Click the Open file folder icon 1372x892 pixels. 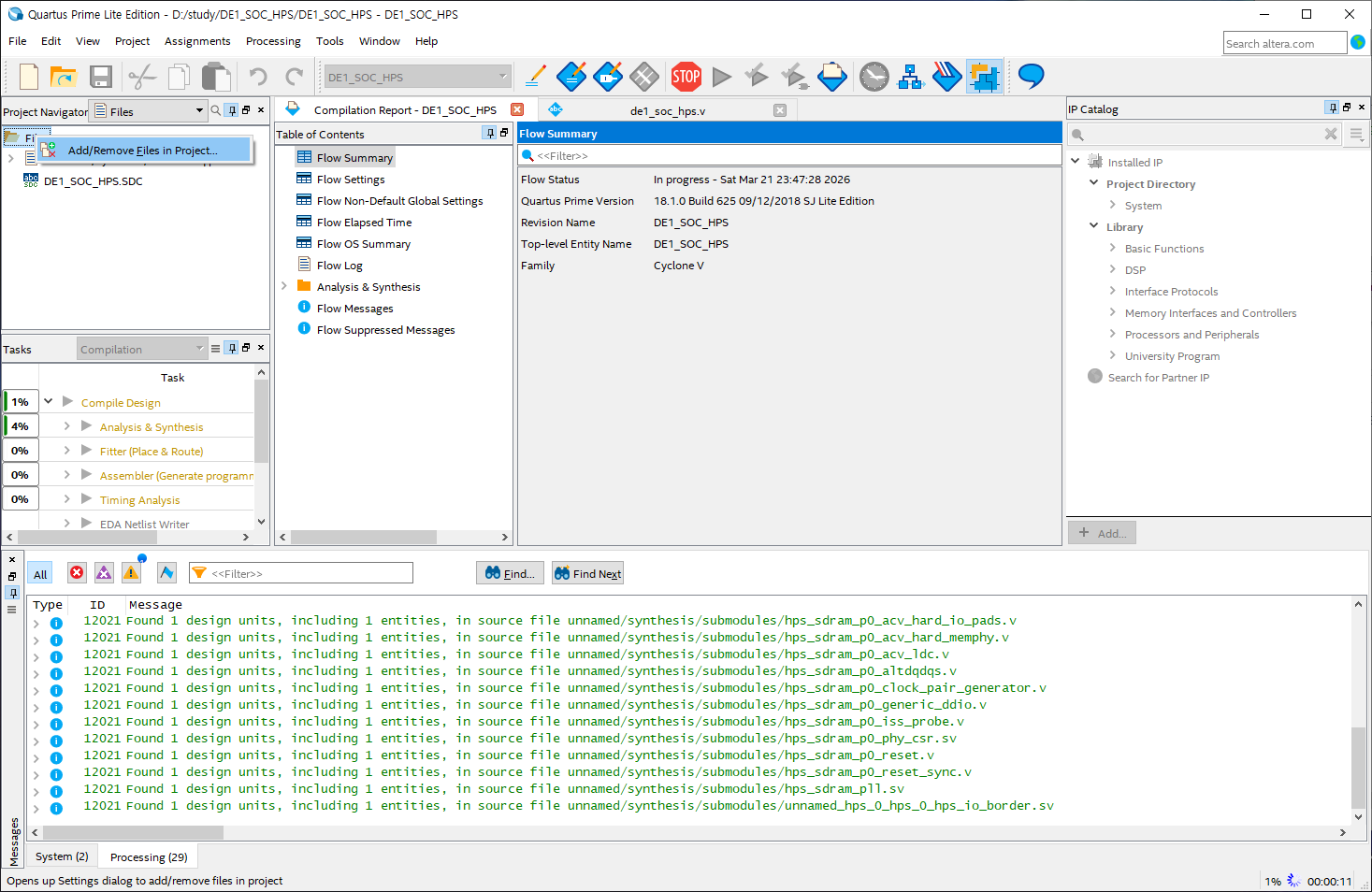pyautogui.click(x=63, y=77)
